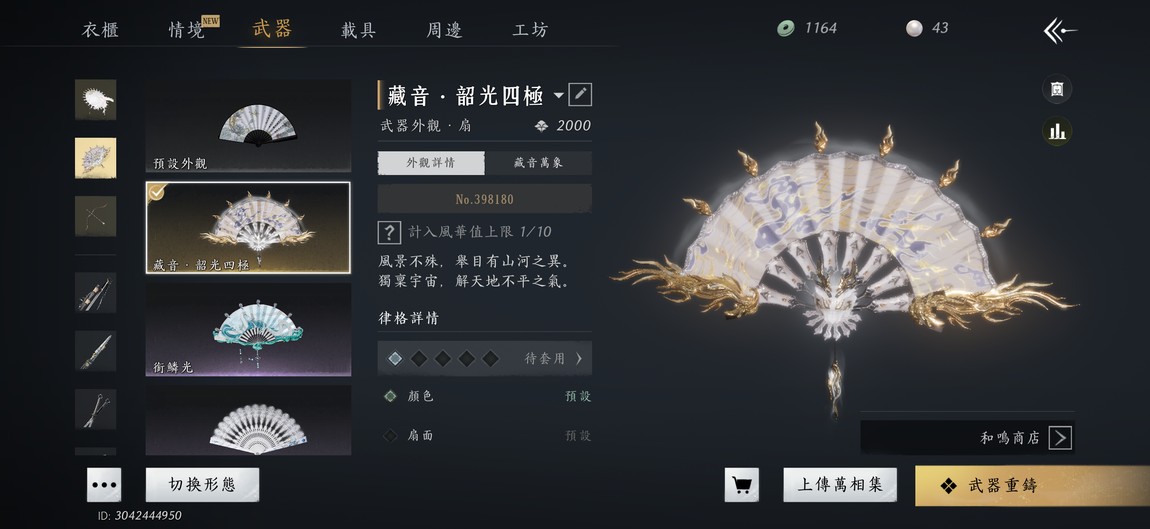Click the 切換形態 button
Image resolution: width=1150 pixels, height=529 pixels.
click(202, 485)
